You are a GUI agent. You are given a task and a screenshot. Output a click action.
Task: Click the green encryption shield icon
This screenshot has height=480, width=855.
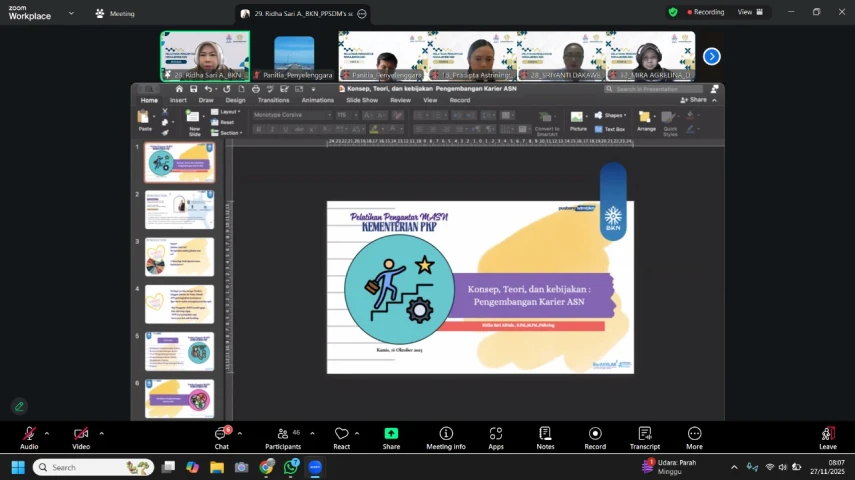pos(673,12)
